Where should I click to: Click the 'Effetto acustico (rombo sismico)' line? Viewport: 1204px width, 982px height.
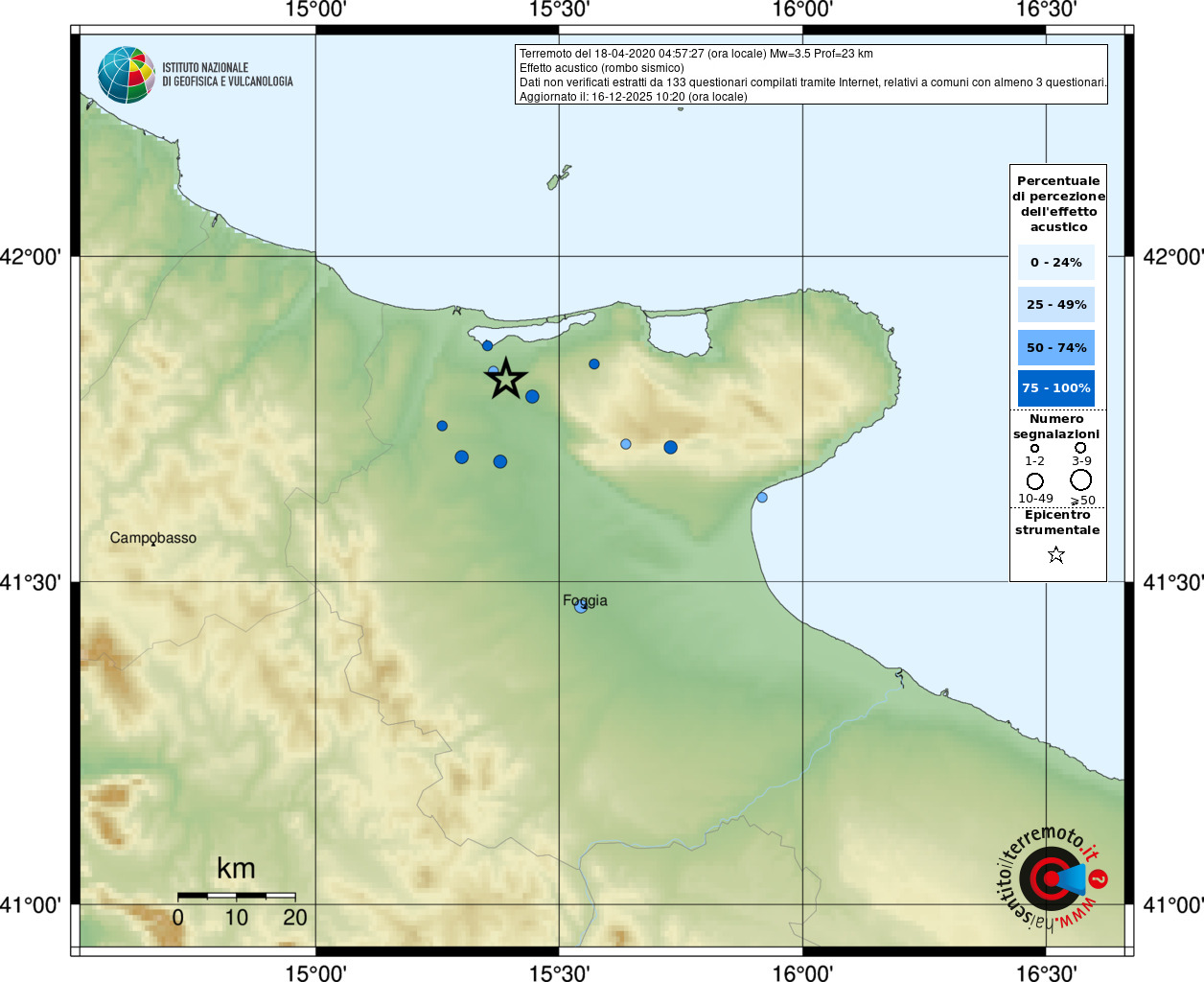coord(602,68)
